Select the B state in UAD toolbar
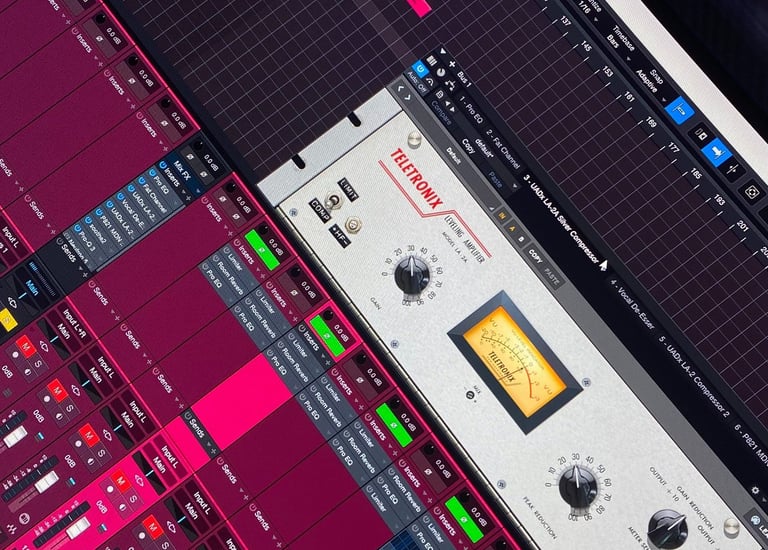The image size is (768, 550). (x=522, y=240)
